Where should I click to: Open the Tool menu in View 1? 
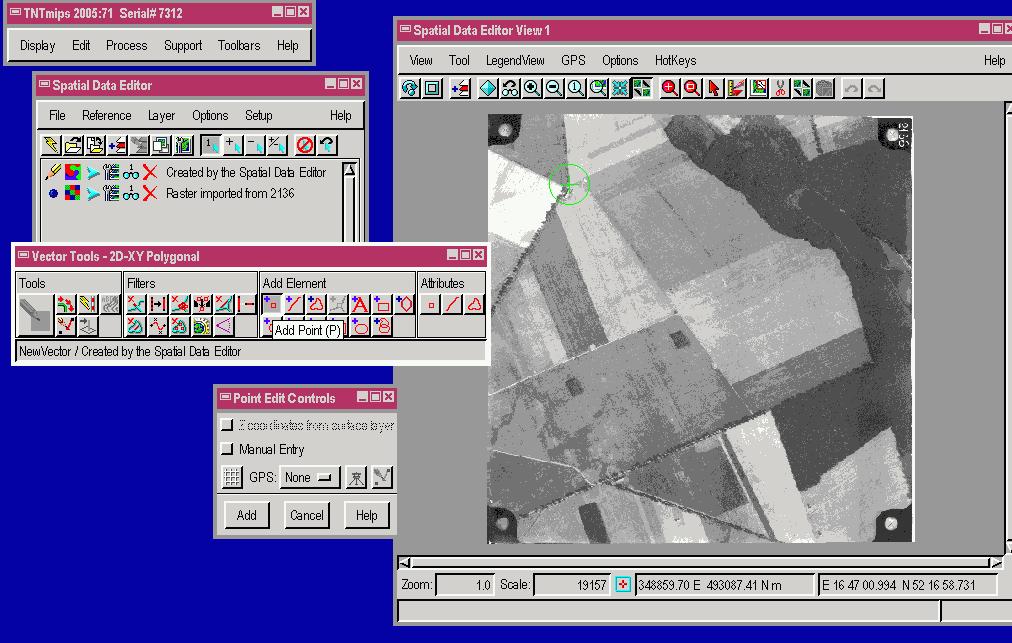tap(459, 61)
